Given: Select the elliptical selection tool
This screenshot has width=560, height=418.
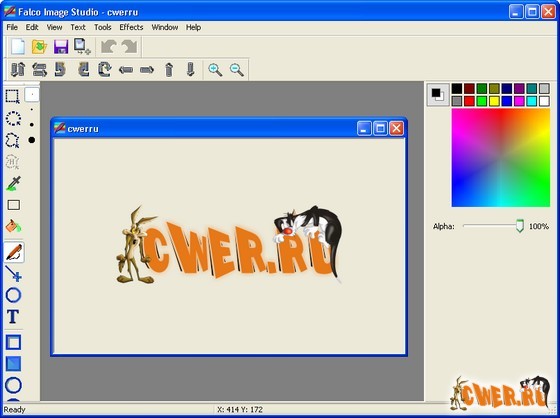Looking at the screenshot, I should [x=13, y=118].
